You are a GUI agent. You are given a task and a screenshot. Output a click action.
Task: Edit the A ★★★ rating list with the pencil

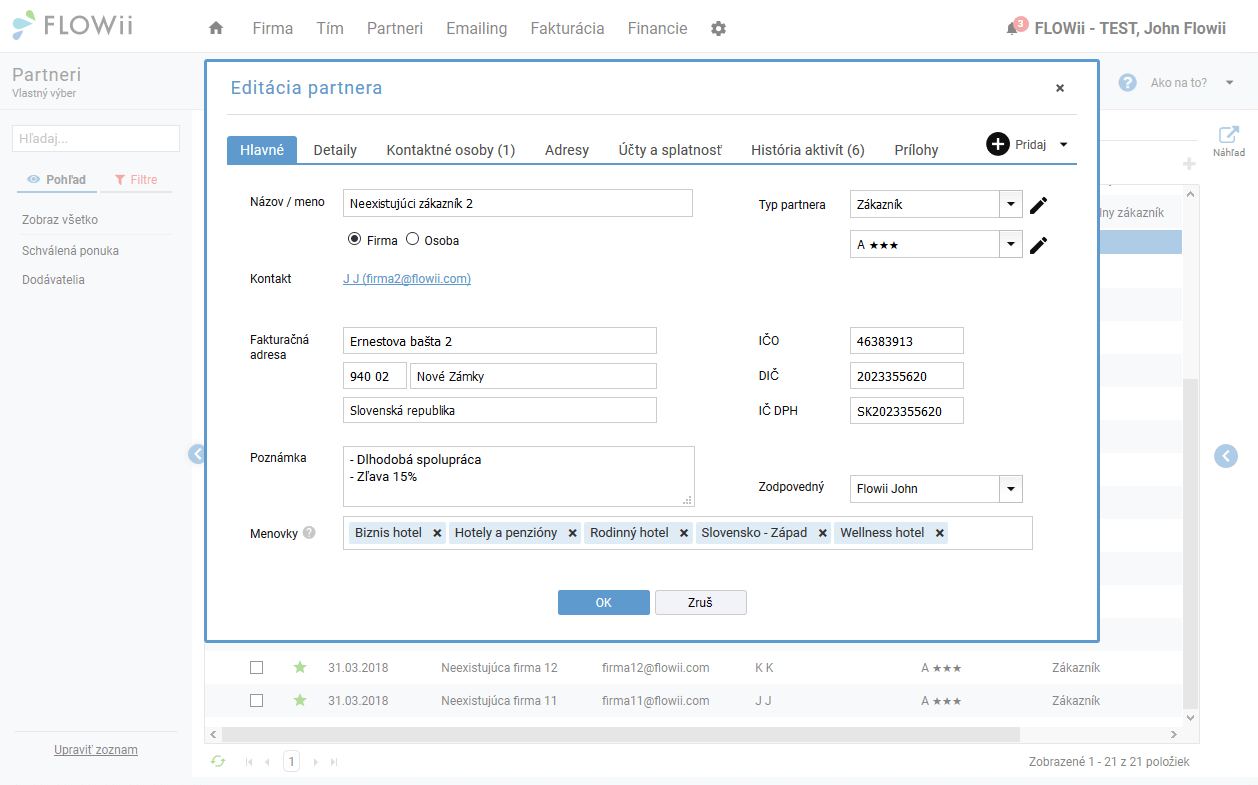[1039, 245]
